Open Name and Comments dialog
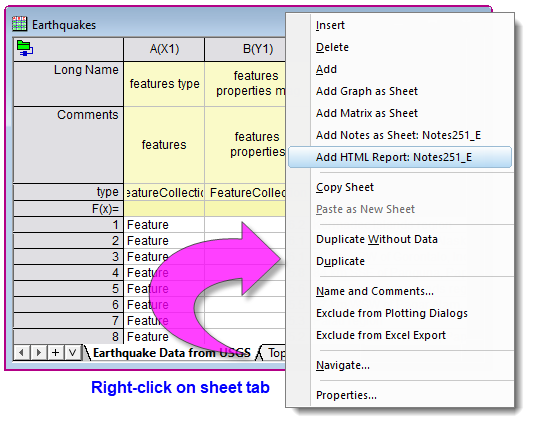This screenshot has width=533, height=426. (x=375, y=291)
